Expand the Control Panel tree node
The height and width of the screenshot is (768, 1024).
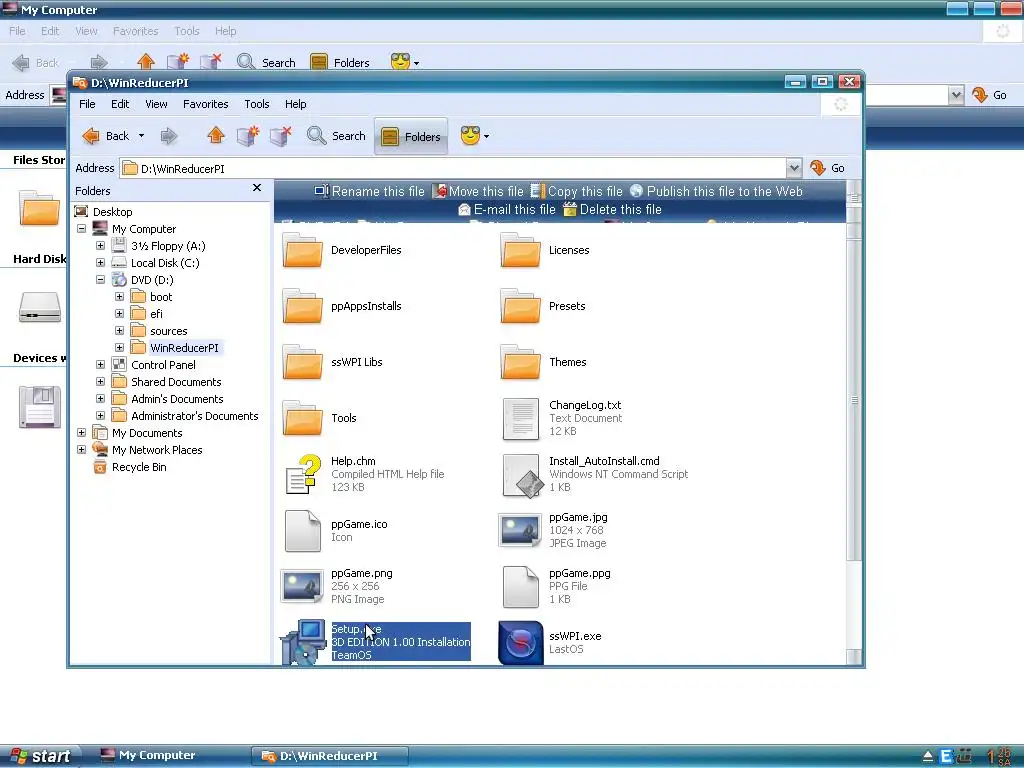point(101,364)
